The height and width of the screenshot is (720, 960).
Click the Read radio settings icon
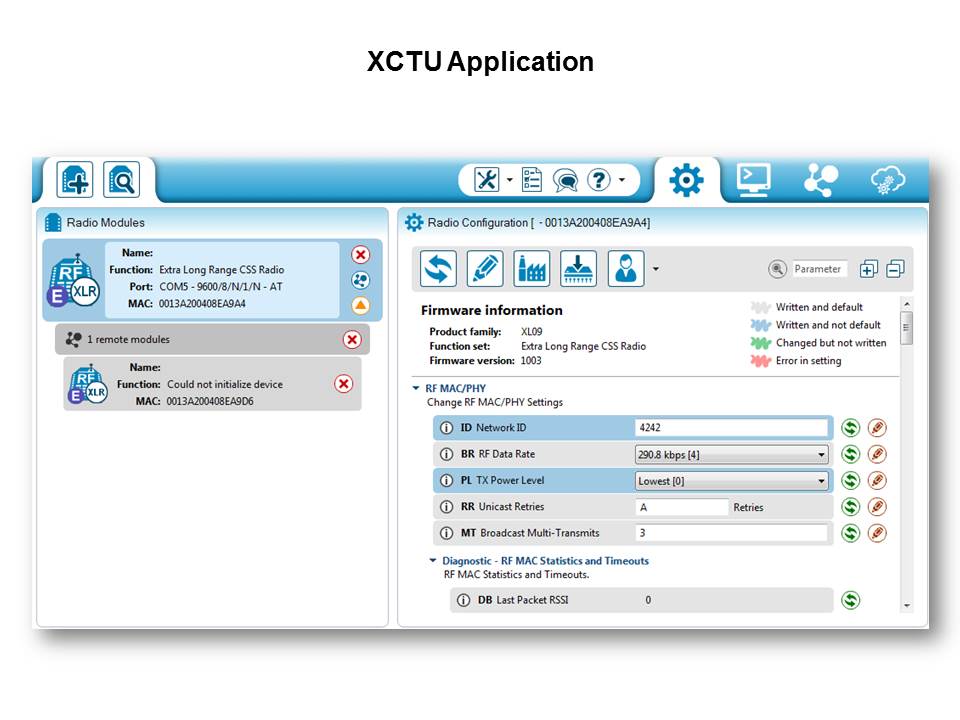point(438,269)
